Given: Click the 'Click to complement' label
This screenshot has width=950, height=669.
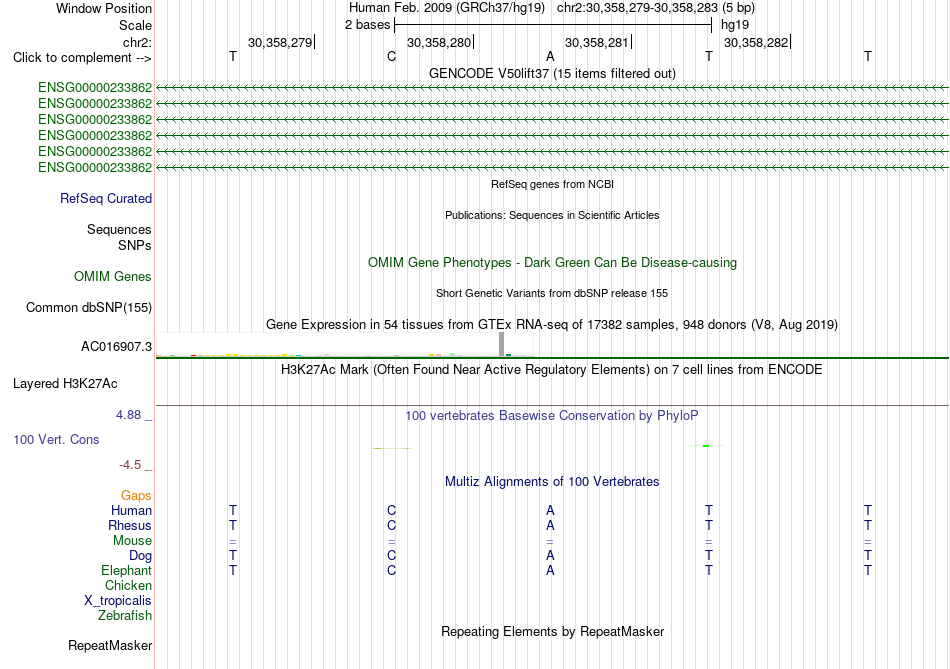Looking at the screenshot, I should (x=82, y=58).
